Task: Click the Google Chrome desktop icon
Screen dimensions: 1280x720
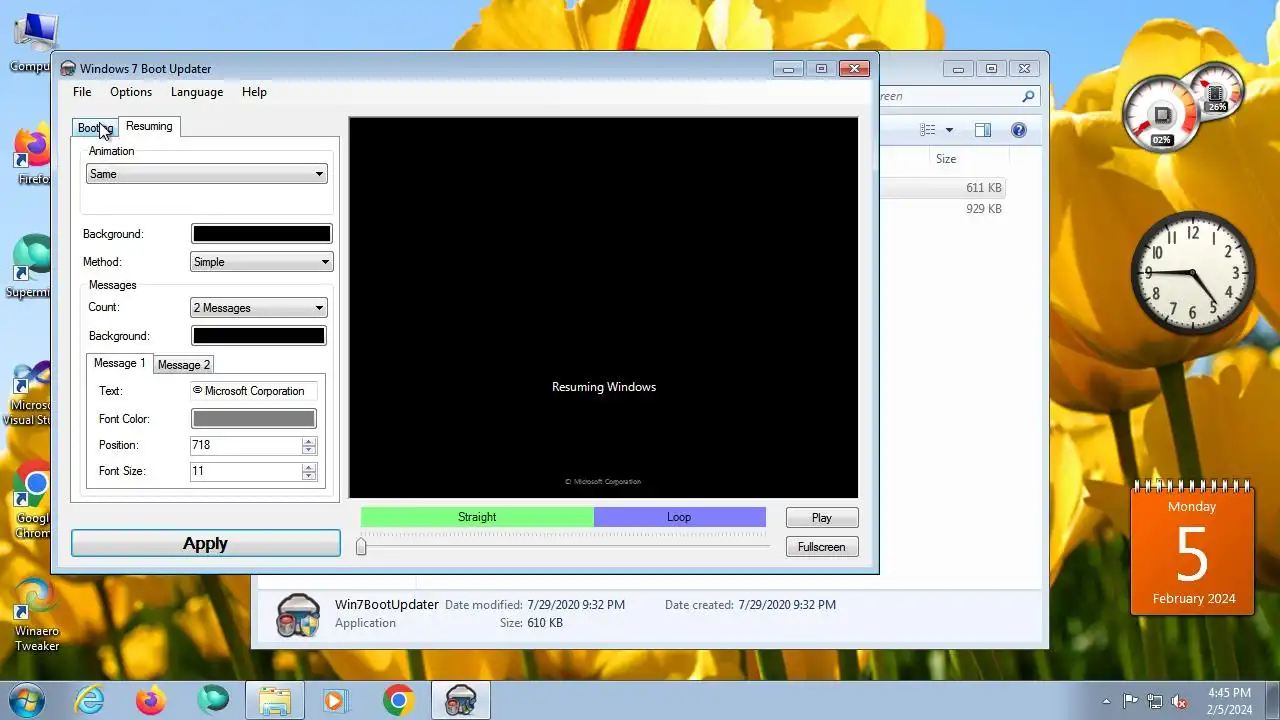Action: (x=33, y=502)
